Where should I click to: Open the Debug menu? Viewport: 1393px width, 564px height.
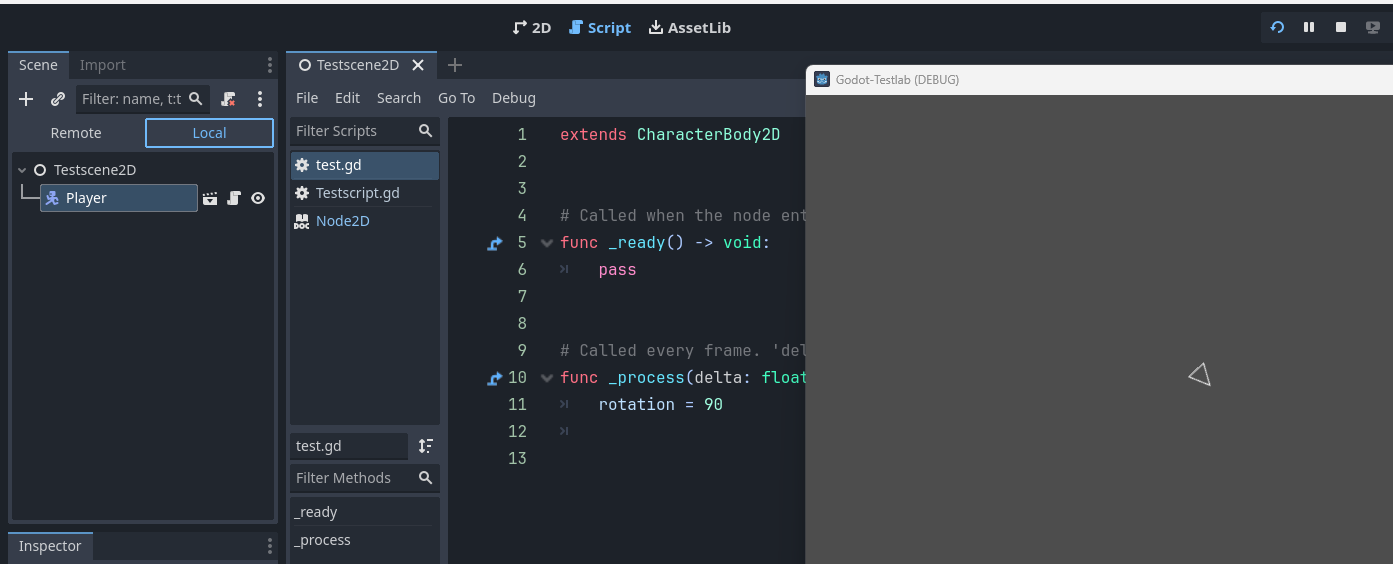514,98
